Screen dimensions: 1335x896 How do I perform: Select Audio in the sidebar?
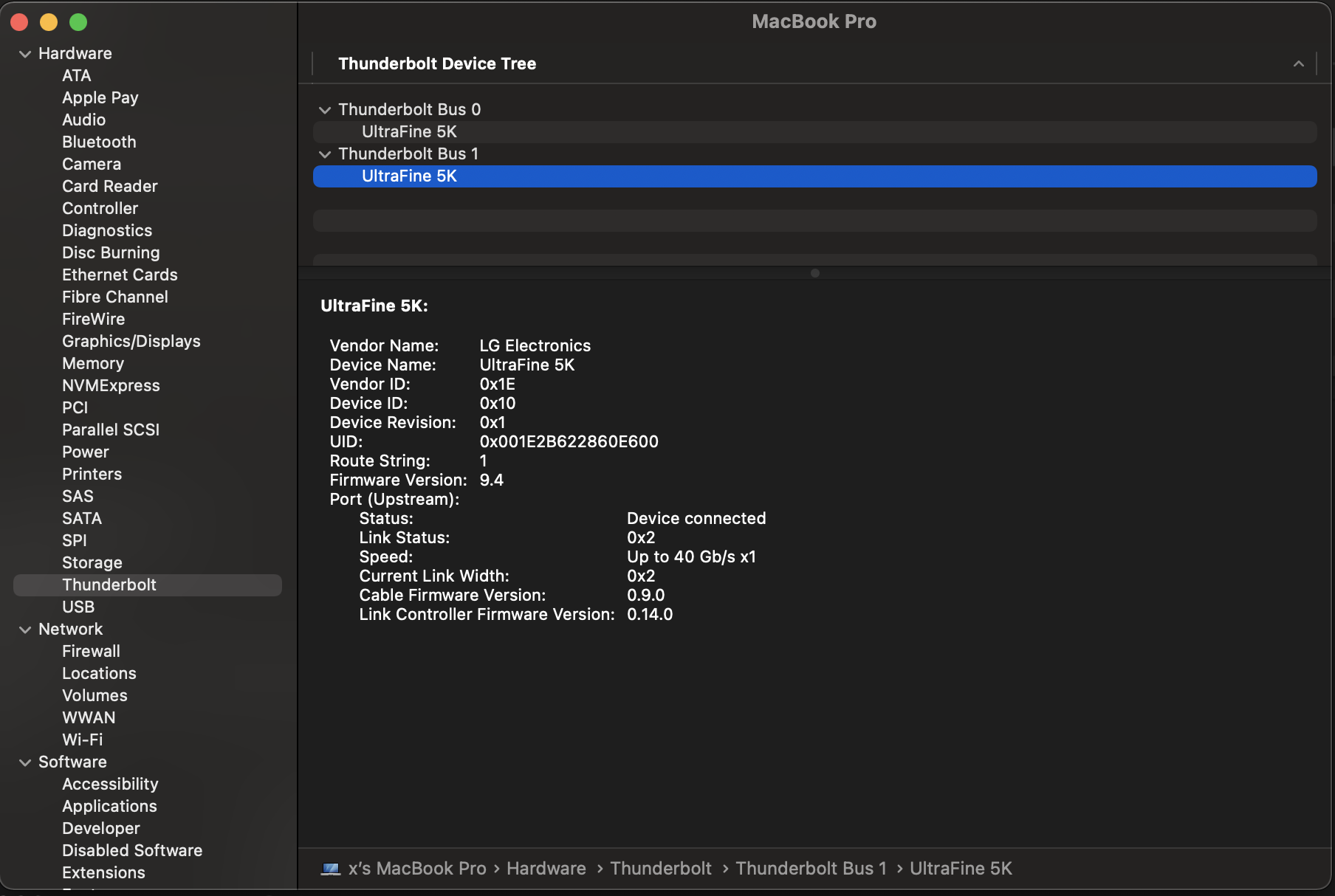pos(83,120)
